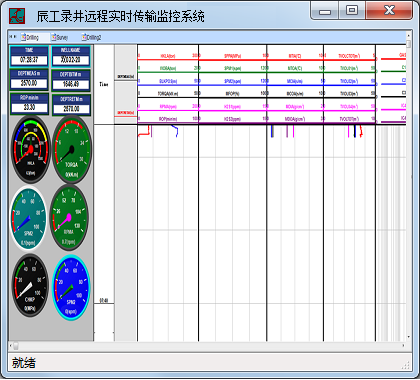The height and width of the screenshot is (380, 420).
Task: Select the green RPMA rotary gauge
Action: click(x=69, y=217)
